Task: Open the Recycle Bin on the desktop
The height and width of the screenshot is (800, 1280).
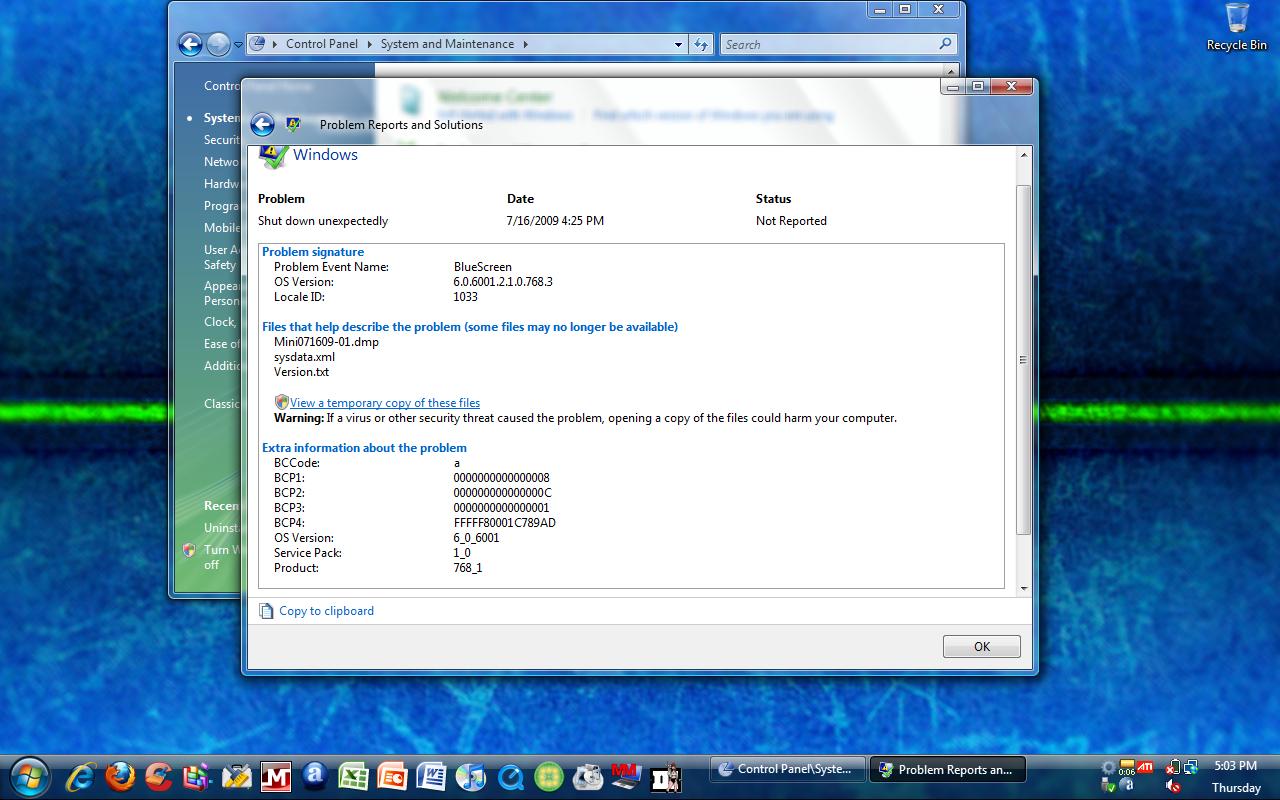Action: (x=1237, y=27)
